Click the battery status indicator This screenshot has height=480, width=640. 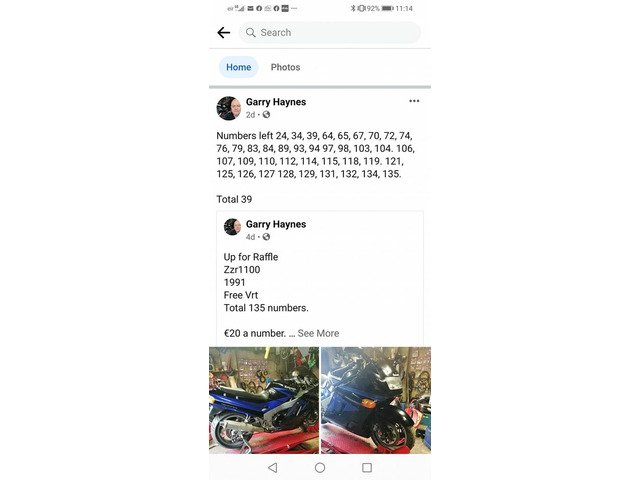pyautogui.click(x=387, y=8)
